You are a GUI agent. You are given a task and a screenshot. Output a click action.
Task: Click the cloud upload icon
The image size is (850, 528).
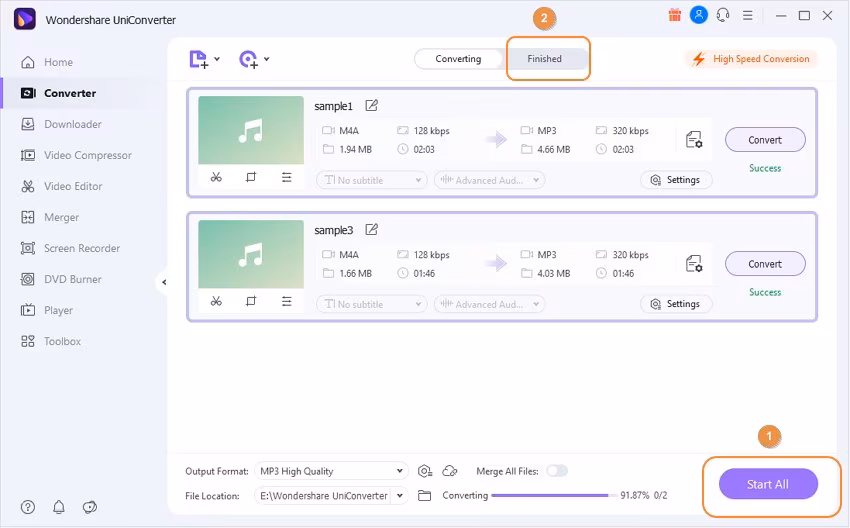(450, 471)
